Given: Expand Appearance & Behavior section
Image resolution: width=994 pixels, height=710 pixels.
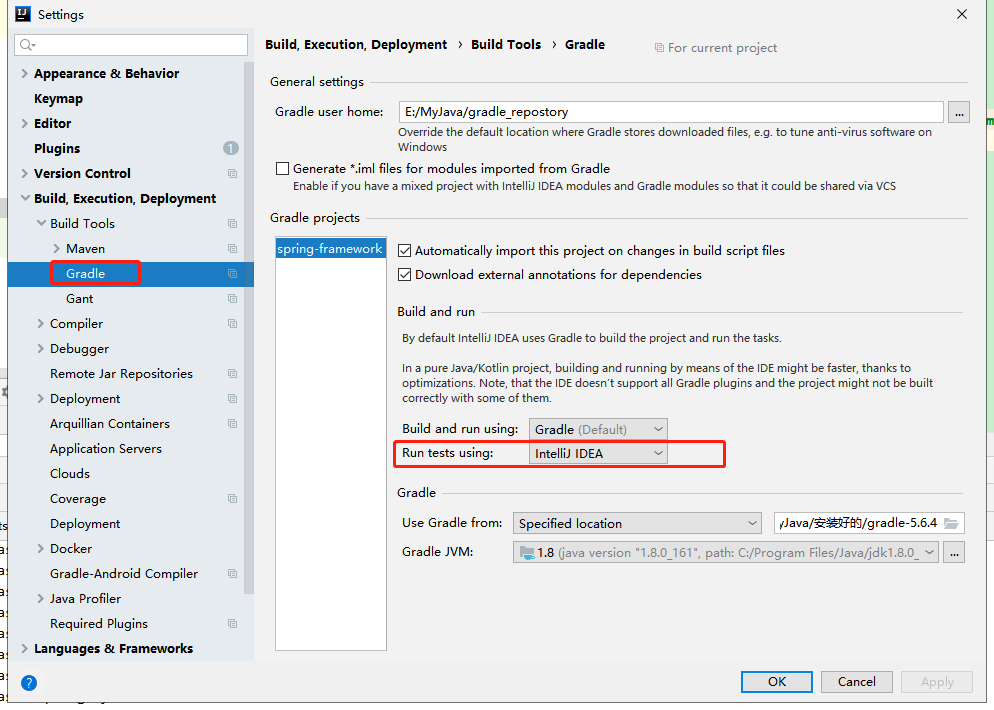Looking at the screenshot, I should pyautogui.click(x=25, y=74).
